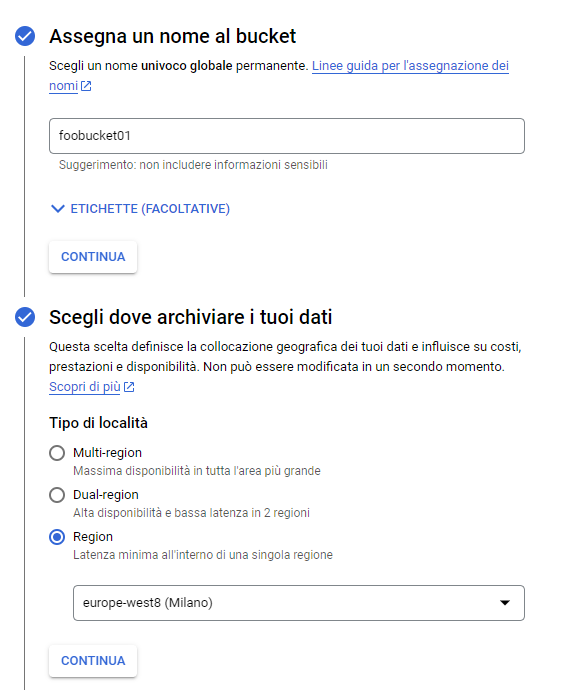
Task: Click the Dual-region option label text
Action: pos(106,495)
